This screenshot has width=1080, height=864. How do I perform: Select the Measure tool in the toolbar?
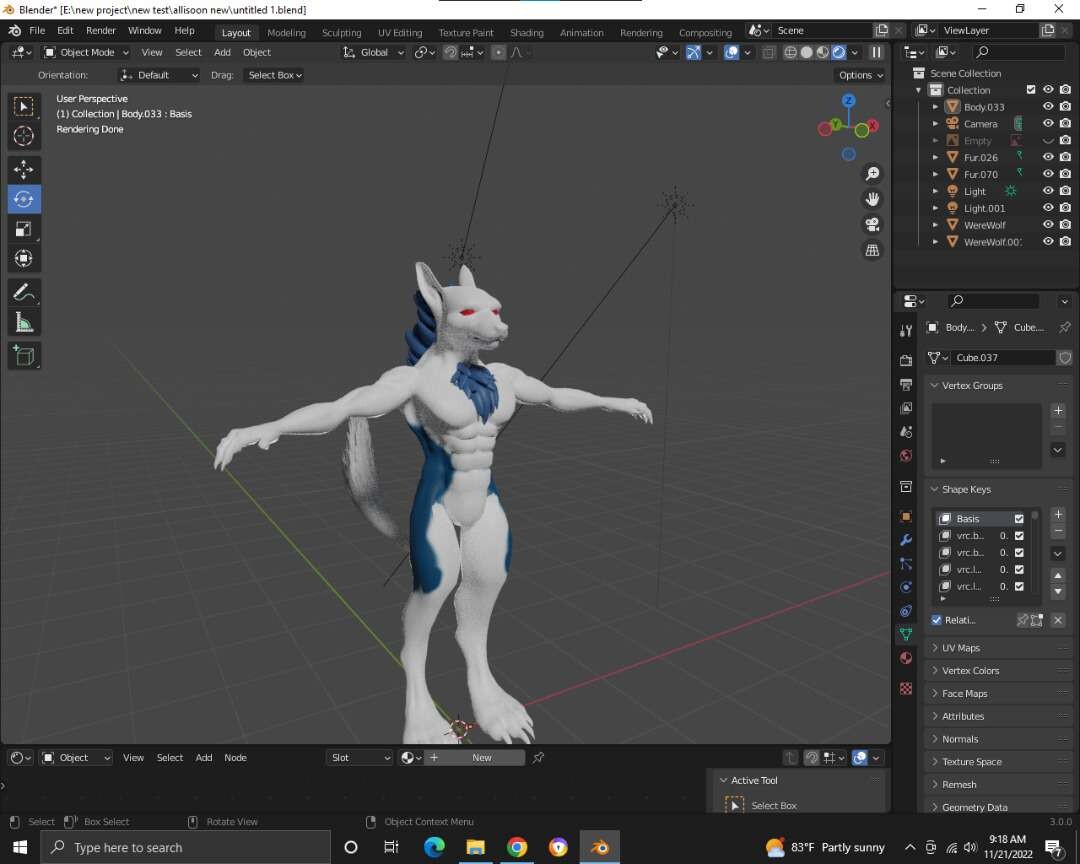click(x=24, y=322)
